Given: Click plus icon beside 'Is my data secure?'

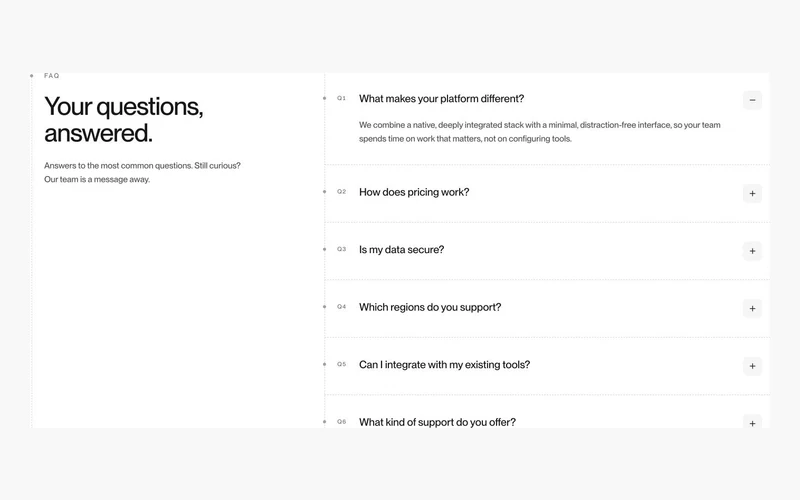Looking at the screenshot, I should point(752,251).
